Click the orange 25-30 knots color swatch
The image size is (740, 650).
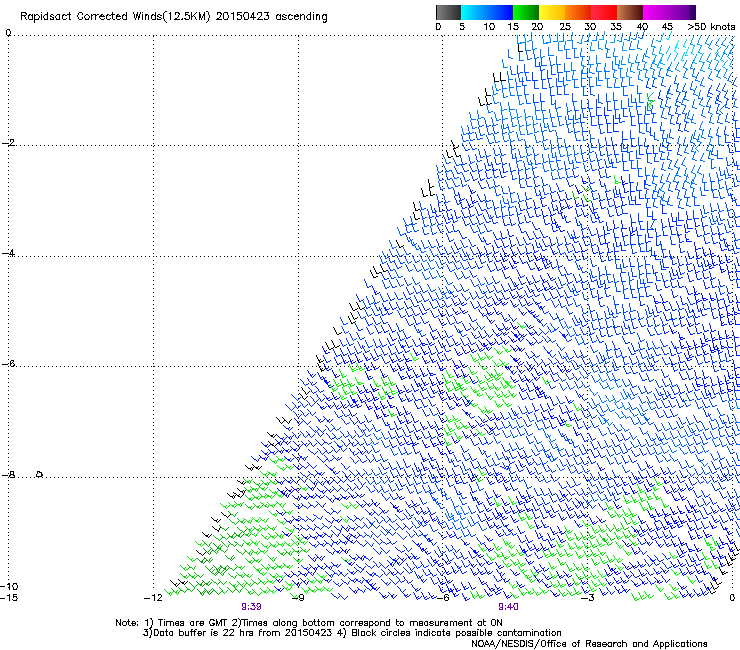(x=578, y=12)
